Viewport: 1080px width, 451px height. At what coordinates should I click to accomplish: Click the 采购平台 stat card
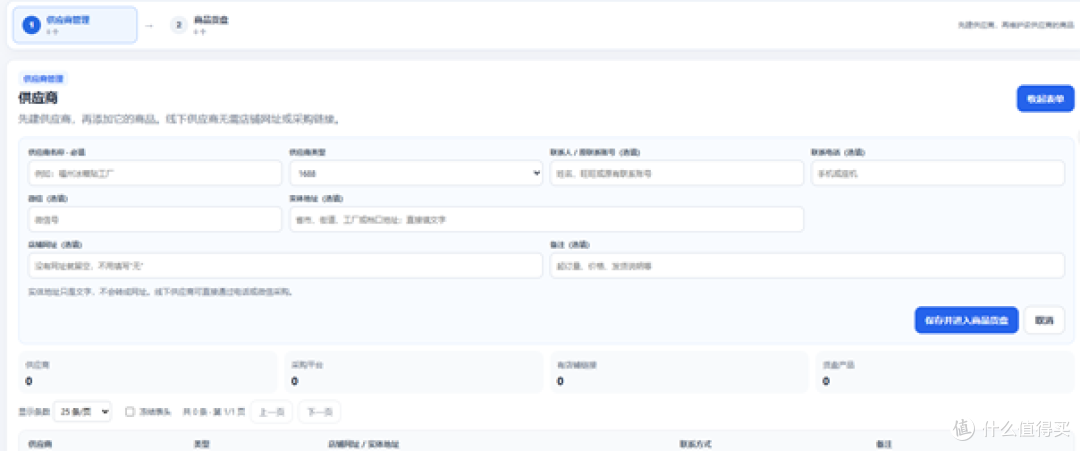click(413, 373)
